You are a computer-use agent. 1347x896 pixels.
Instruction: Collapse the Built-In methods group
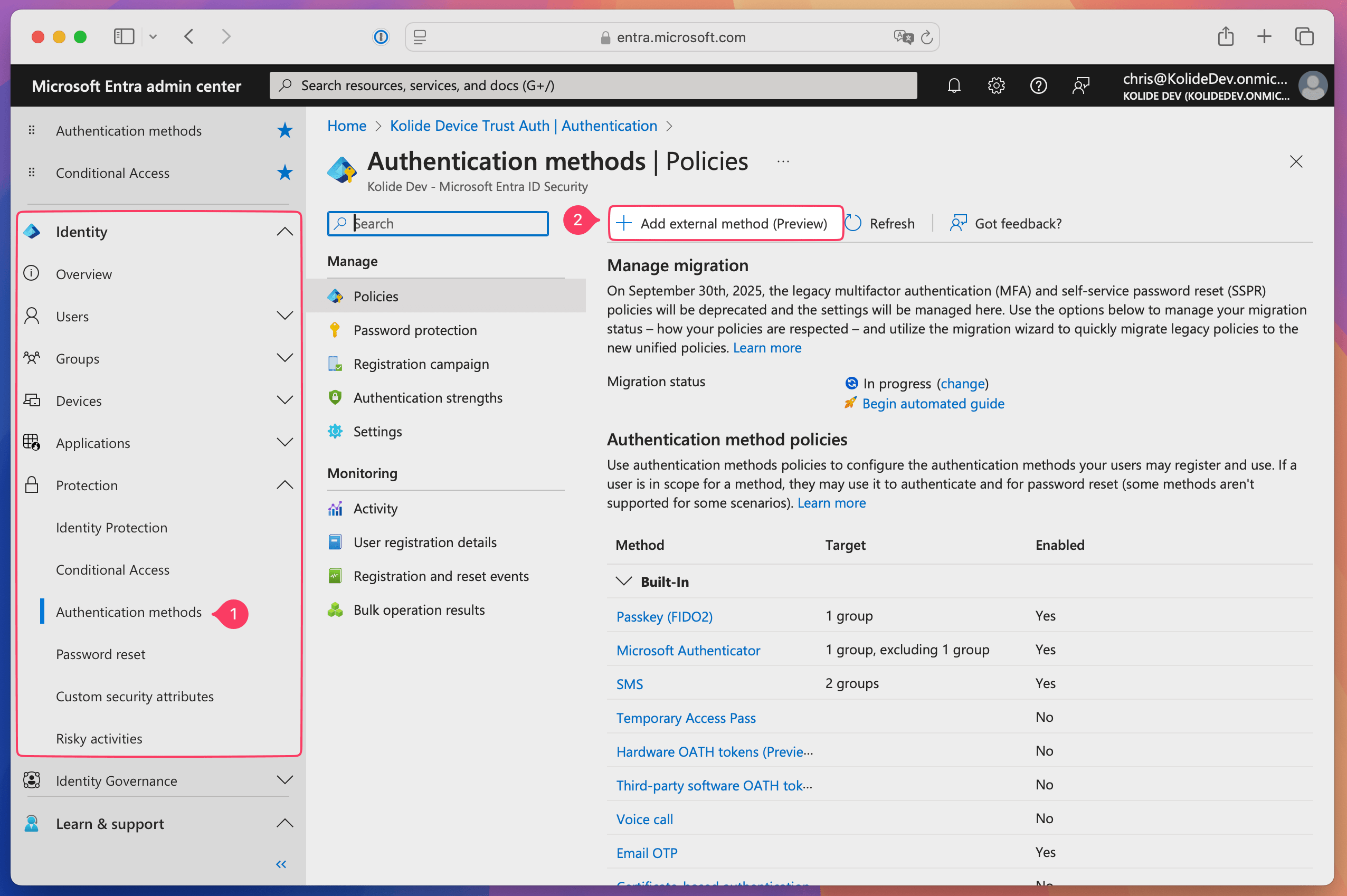[623, 582]
